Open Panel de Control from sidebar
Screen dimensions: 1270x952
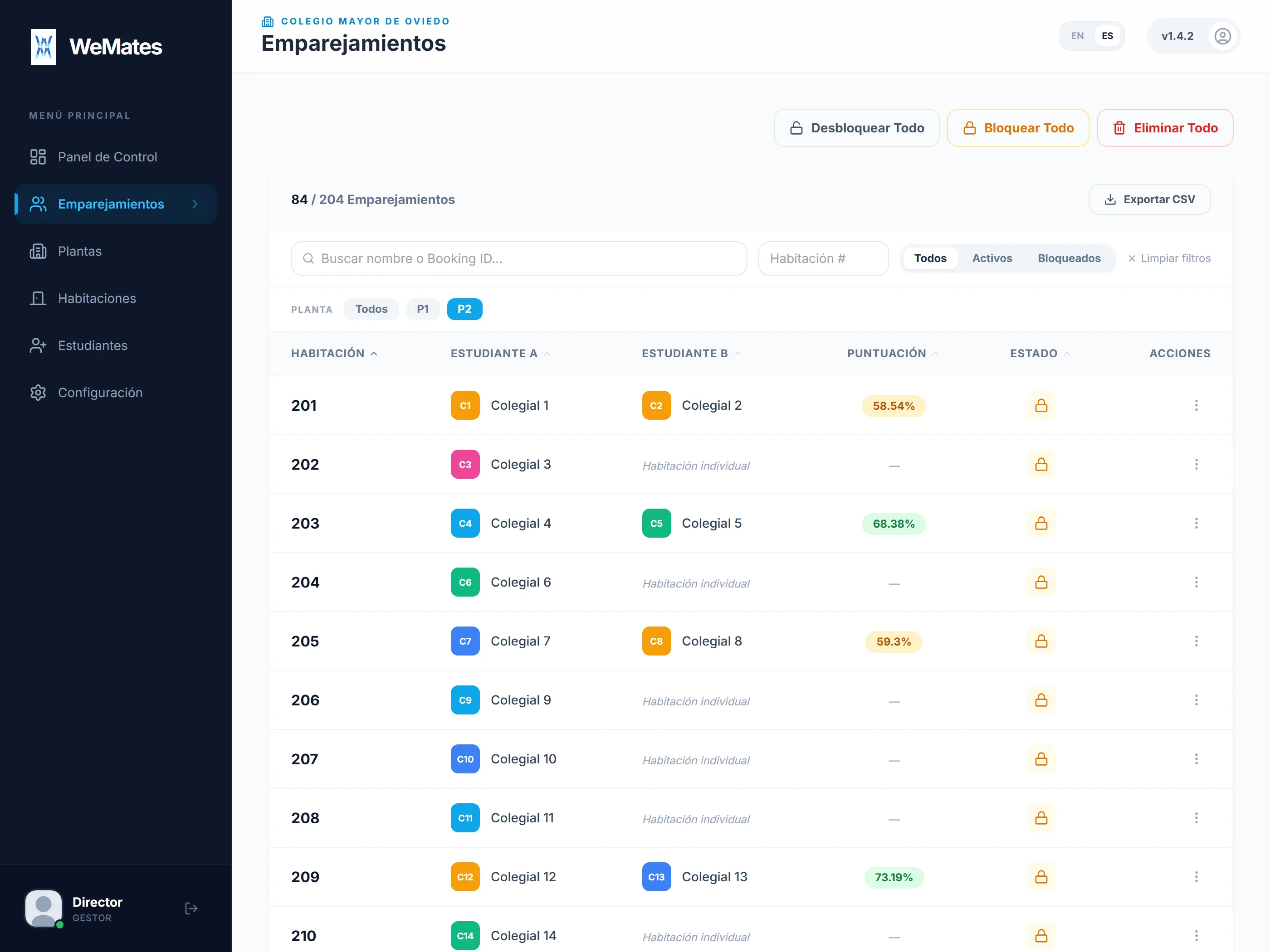pyautogui.click(x=115, y=157)
